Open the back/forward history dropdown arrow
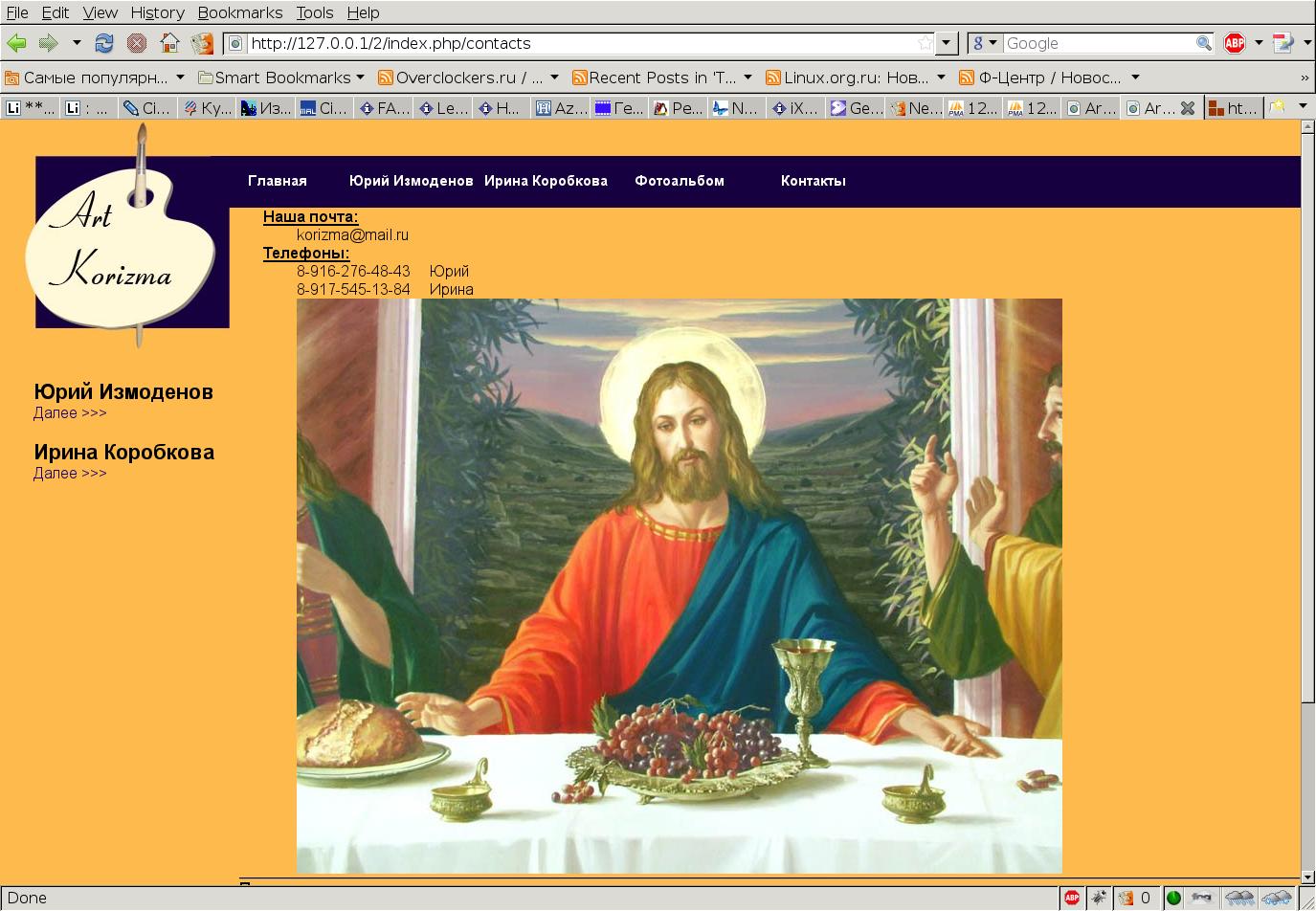The height and width of the screenshot is (911, 1316). [77, 43]
